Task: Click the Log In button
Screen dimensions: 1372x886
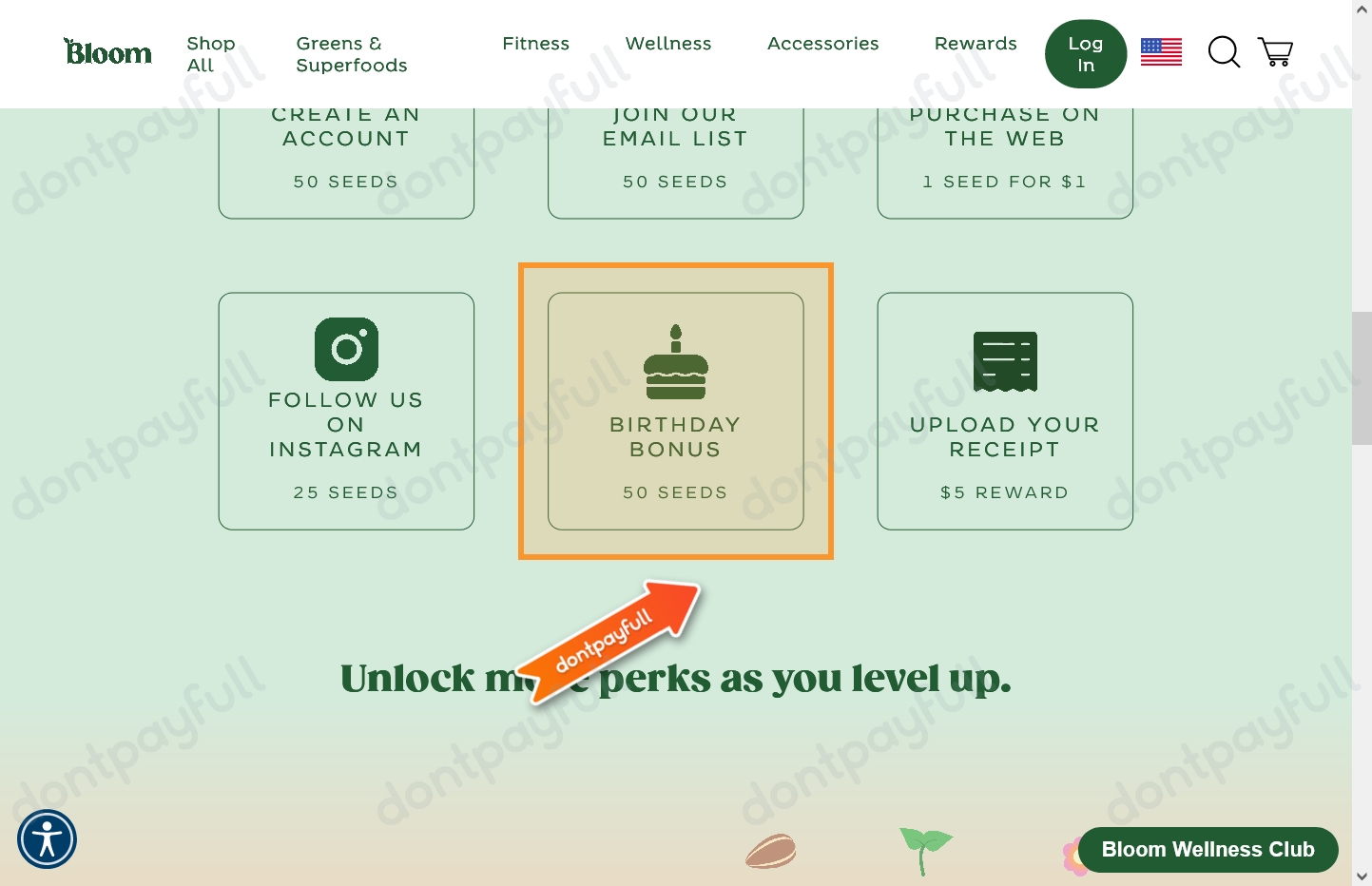Action: (1086, 54)
